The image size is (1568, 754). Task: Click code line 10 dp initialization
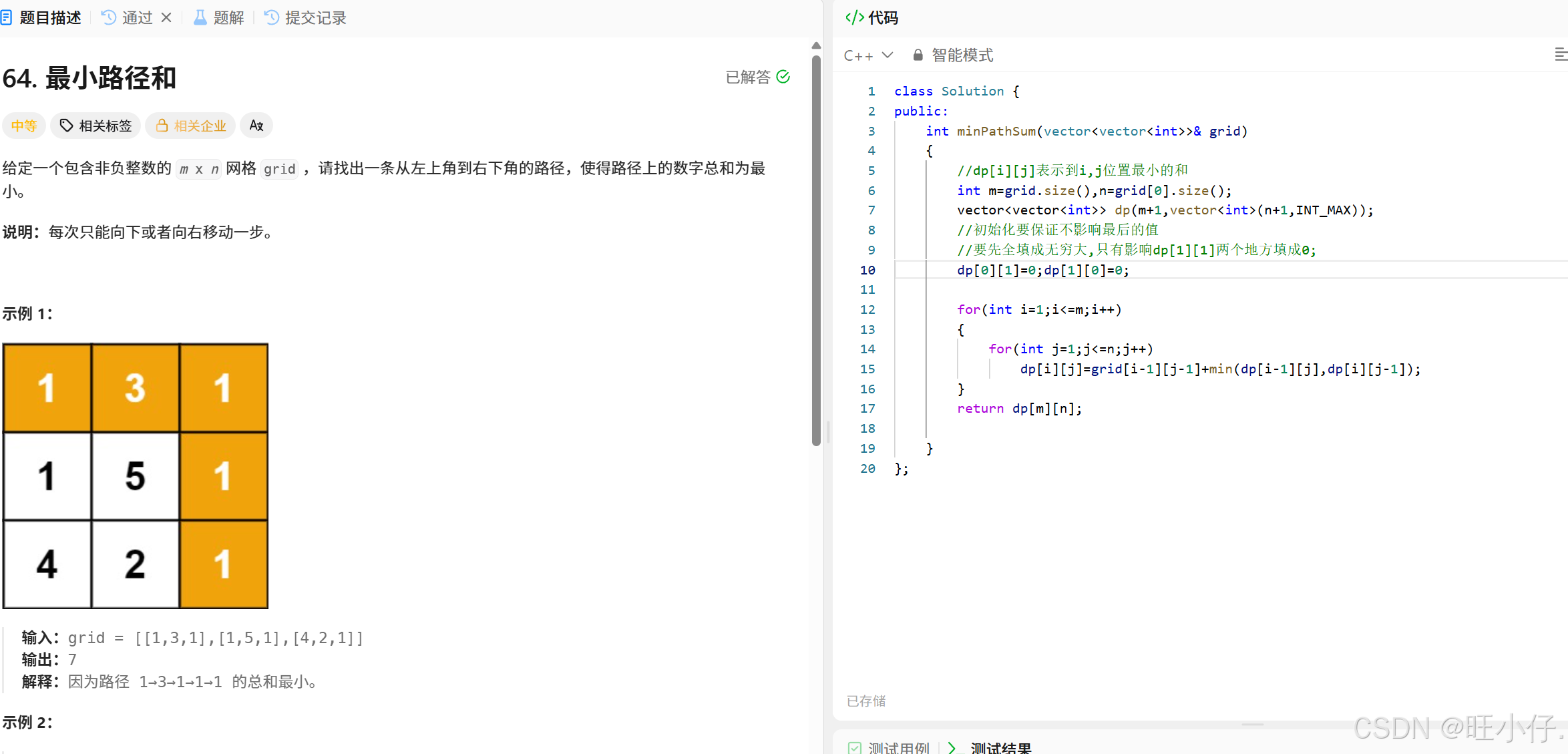point(1043,270)
